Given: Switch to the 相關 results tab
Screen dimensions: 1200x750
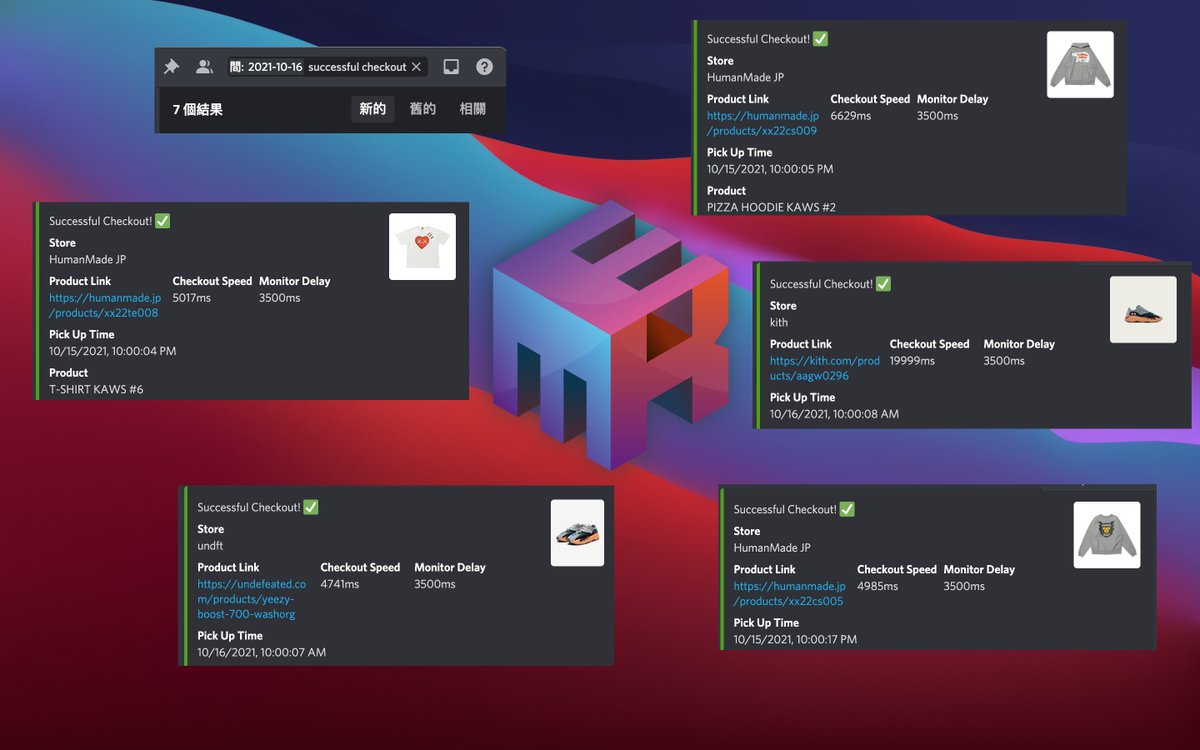Looking at the screenshot, I should point(473,109).
